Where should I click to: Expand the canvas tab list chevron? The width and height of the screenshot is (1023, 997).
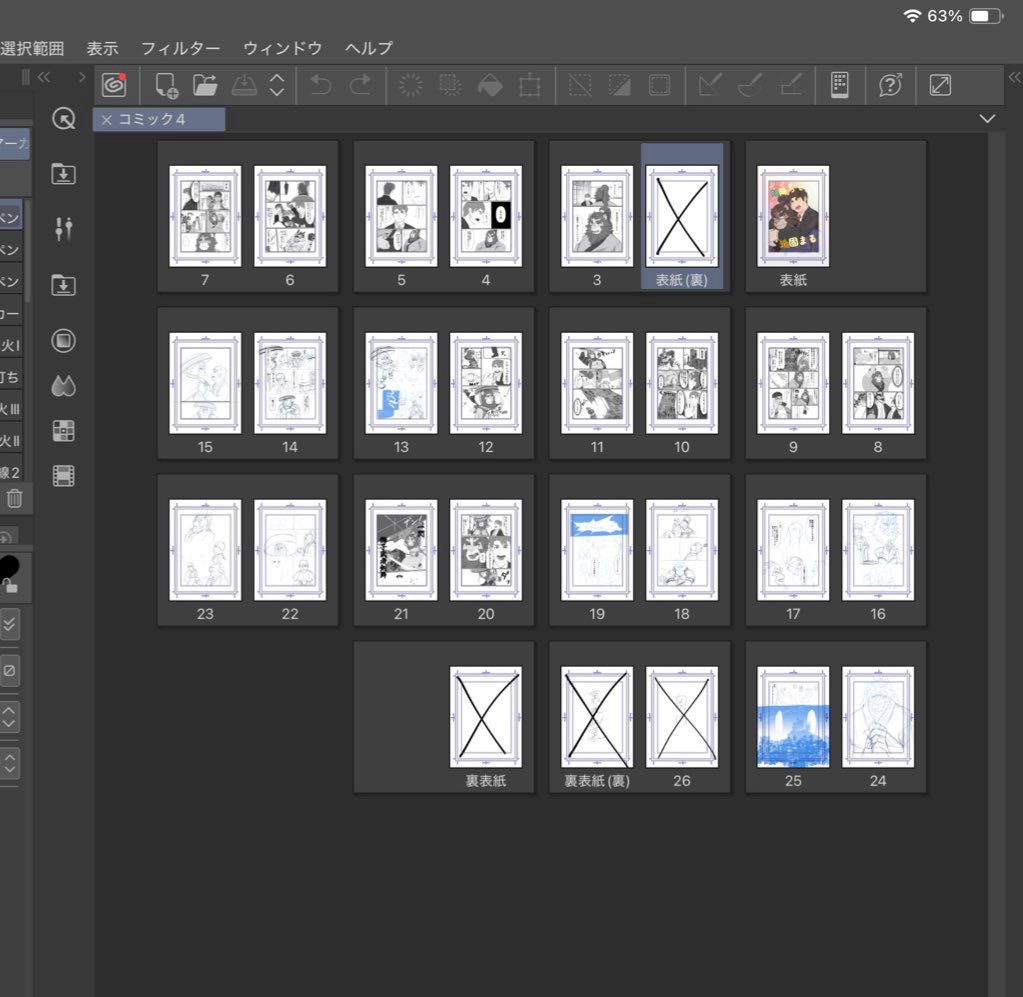tap(988, 119)
